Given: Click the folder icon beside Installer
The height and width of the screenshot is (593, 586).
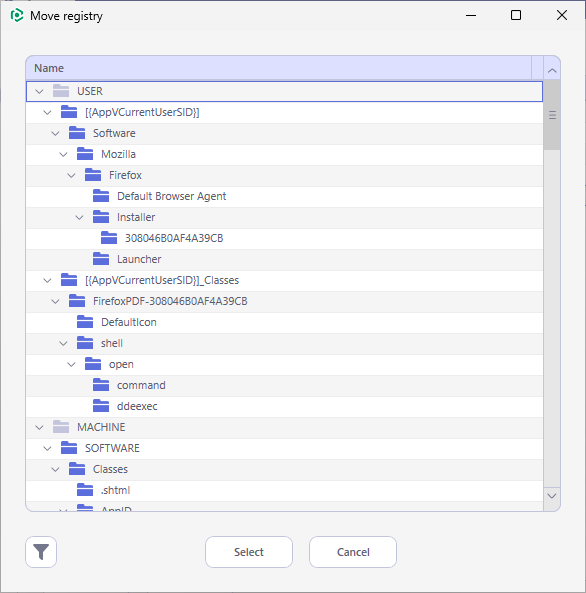Looking at the screenshot, I should coord(101,217).
